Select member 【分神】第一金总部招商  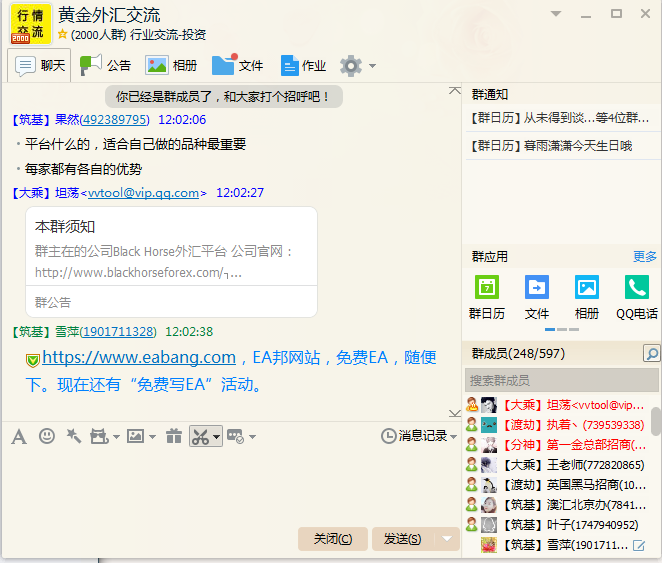(557, 445)
